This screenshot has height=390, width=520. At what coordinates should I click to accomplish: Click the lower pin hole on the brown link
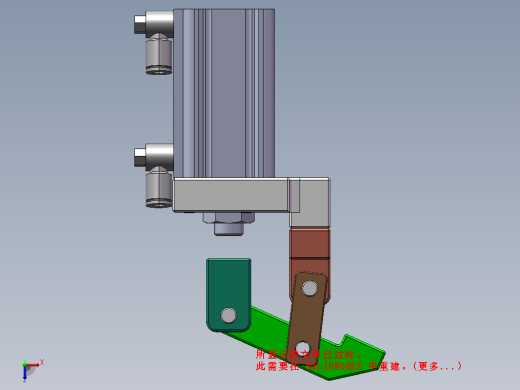pos(302,348)
